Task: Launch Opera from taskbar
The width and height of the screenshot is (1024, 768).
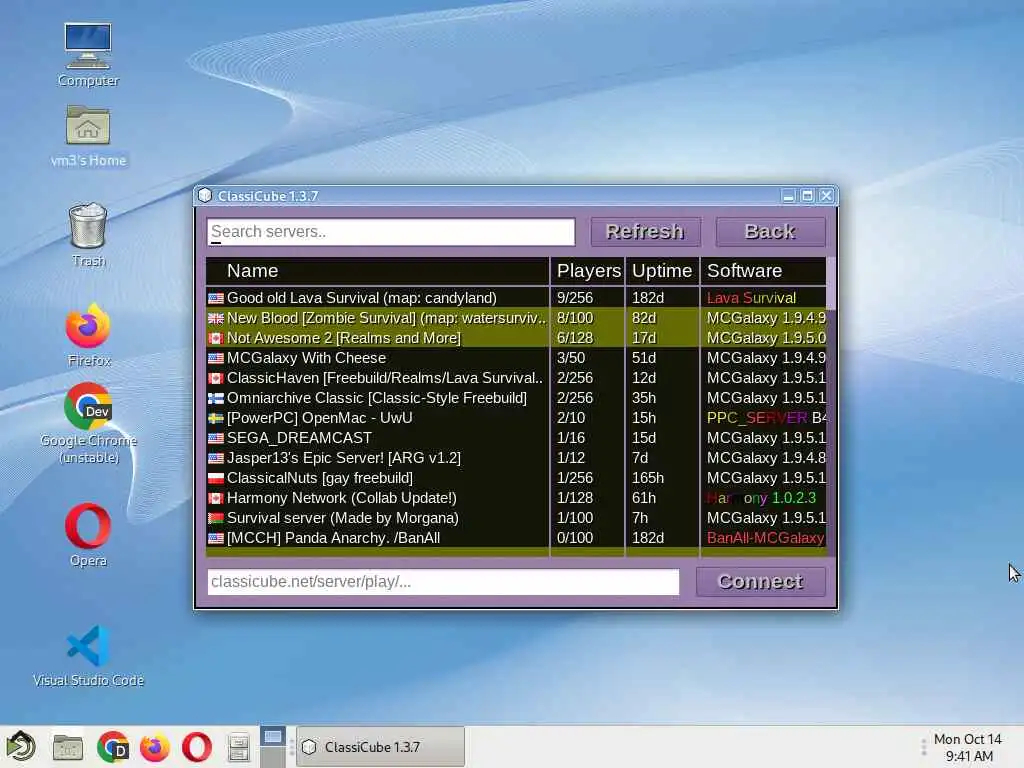Action: click(197, 747)
